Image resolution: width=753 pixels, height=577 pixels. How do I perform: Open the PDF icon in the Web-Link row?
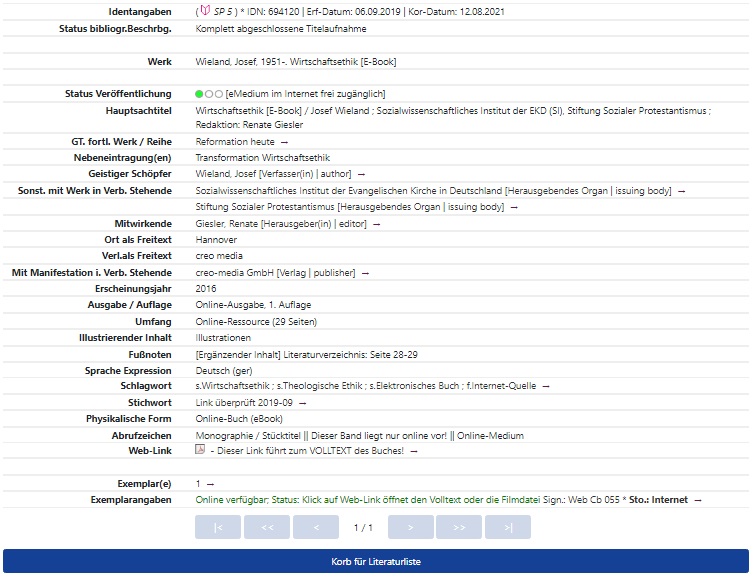(200, 449)
